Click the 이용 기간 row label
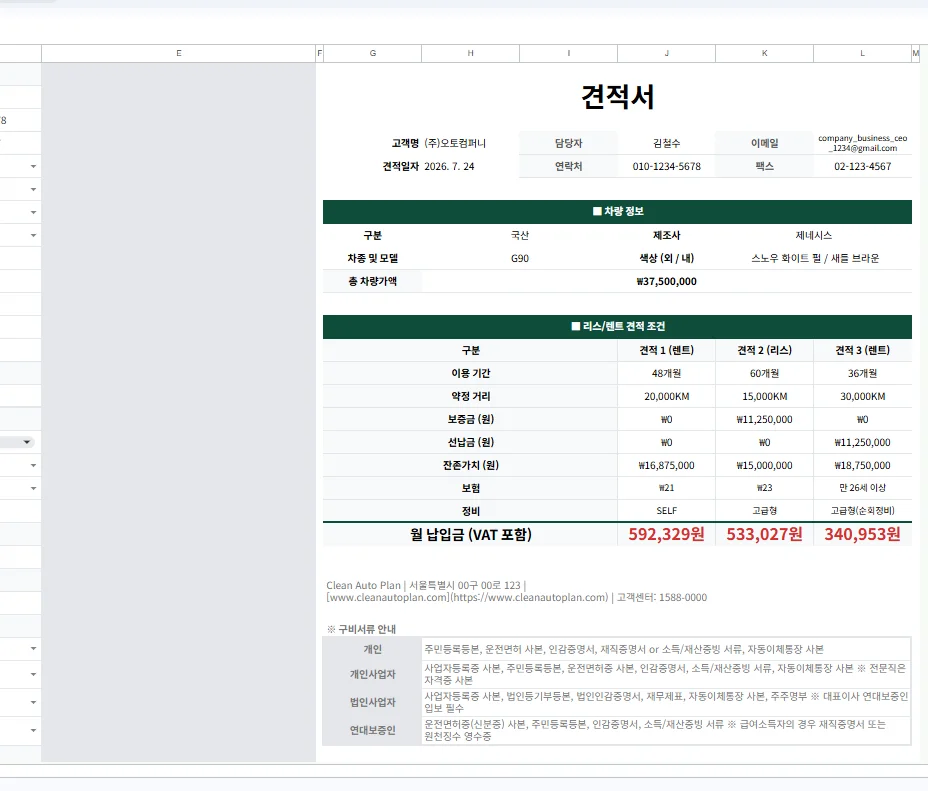The image size is (928, 791). pyautogui.click(x=471, y=373)
